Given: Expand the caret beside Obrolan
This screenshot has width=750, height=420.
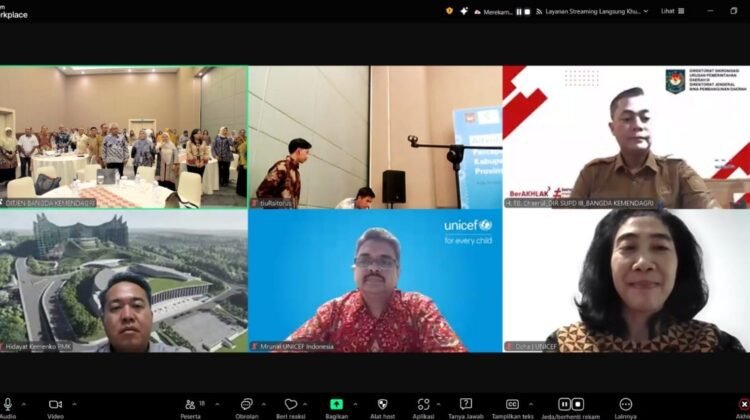Looking at the screenshot, I should (x=264, y=405).
